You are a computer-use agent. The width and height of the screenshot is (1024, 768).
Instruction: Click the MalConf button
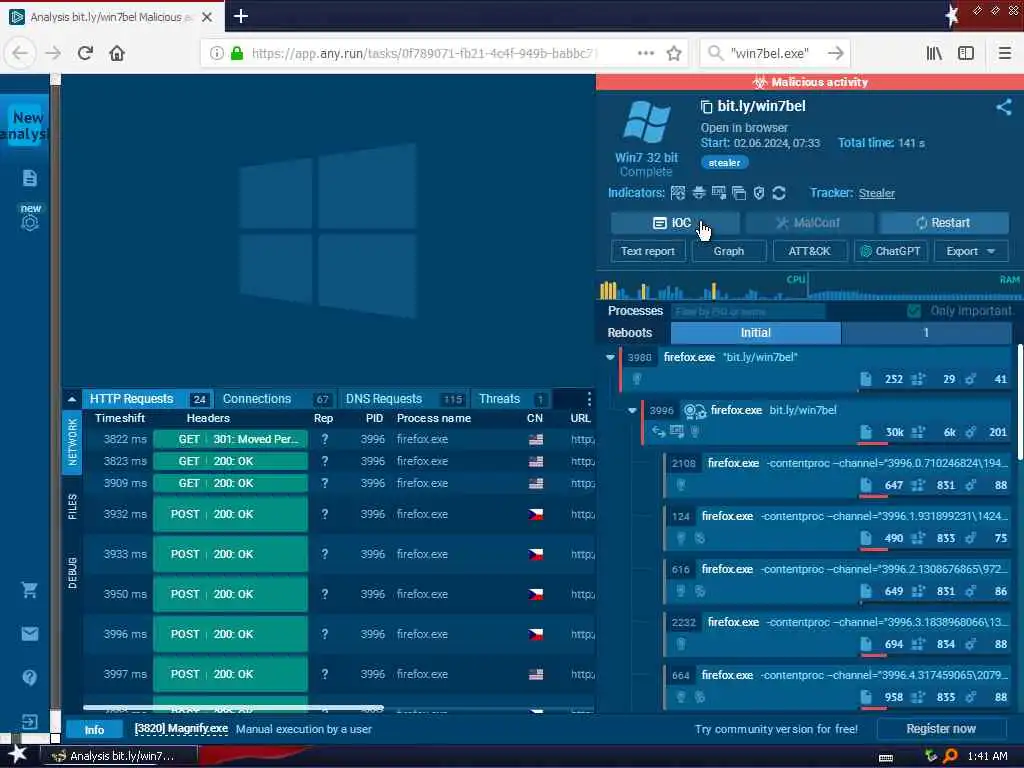click(x=809, y=223)
